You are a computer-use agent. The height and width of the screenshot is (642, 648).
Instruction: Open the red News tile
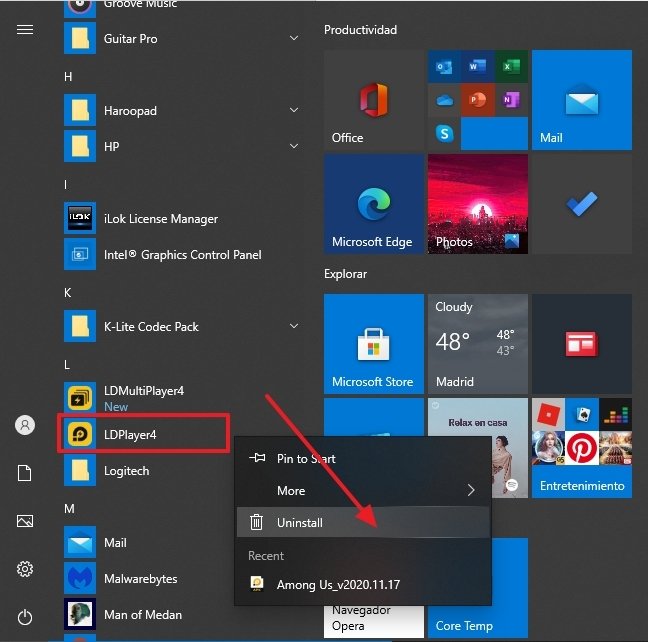(x=582, y=344)
